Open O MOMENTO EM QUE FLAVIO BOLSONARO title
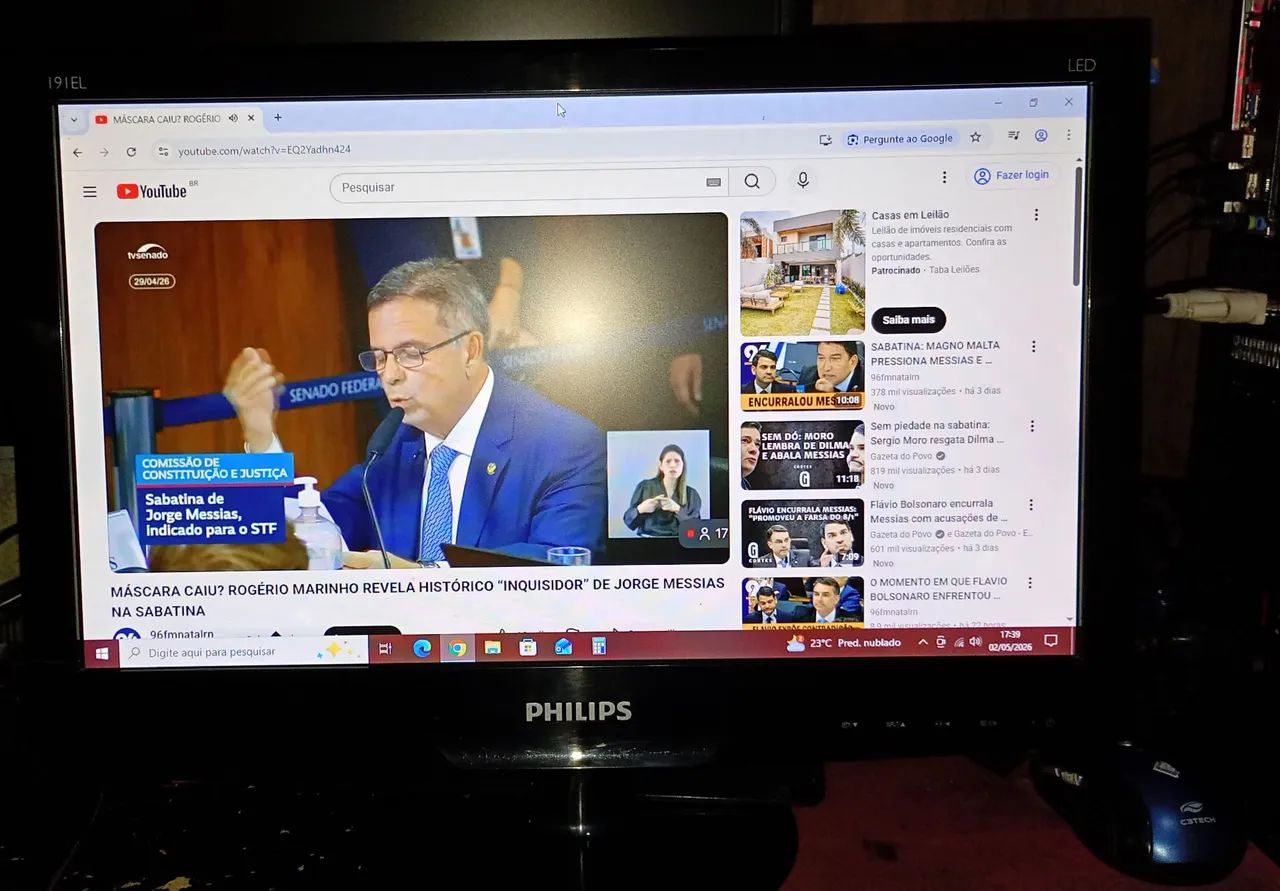Image resolution: width=1280 pixels, height=891 pixels. pos(939,588)
